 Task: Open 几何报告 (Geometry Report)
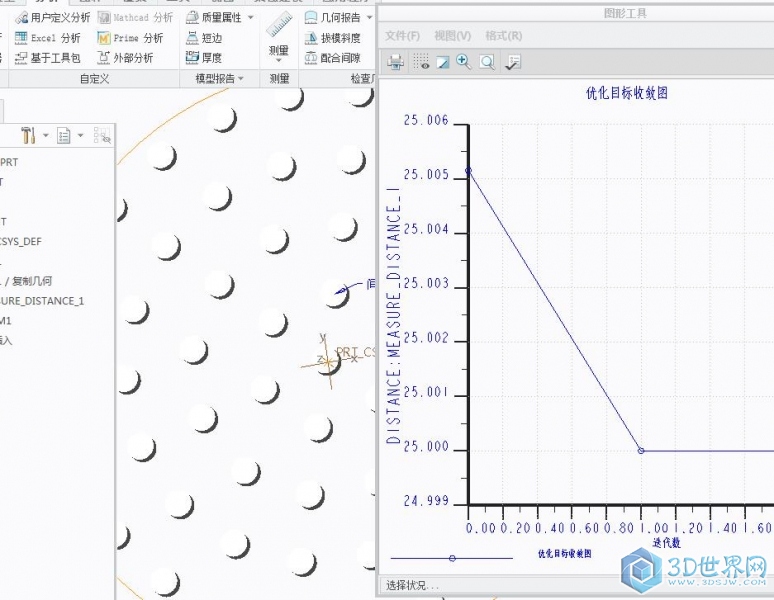[x=332, y=18]
